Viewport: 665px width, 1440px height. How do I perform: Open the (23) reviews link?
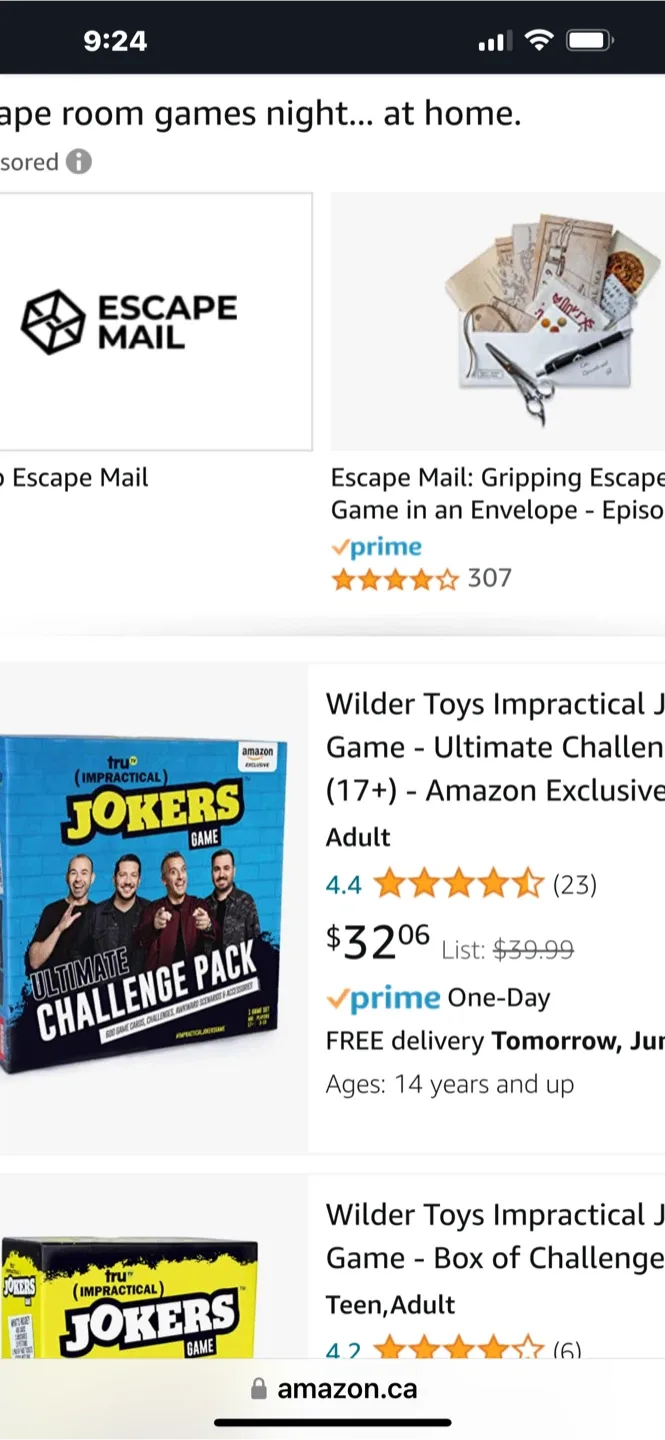[x=576, y=884]
